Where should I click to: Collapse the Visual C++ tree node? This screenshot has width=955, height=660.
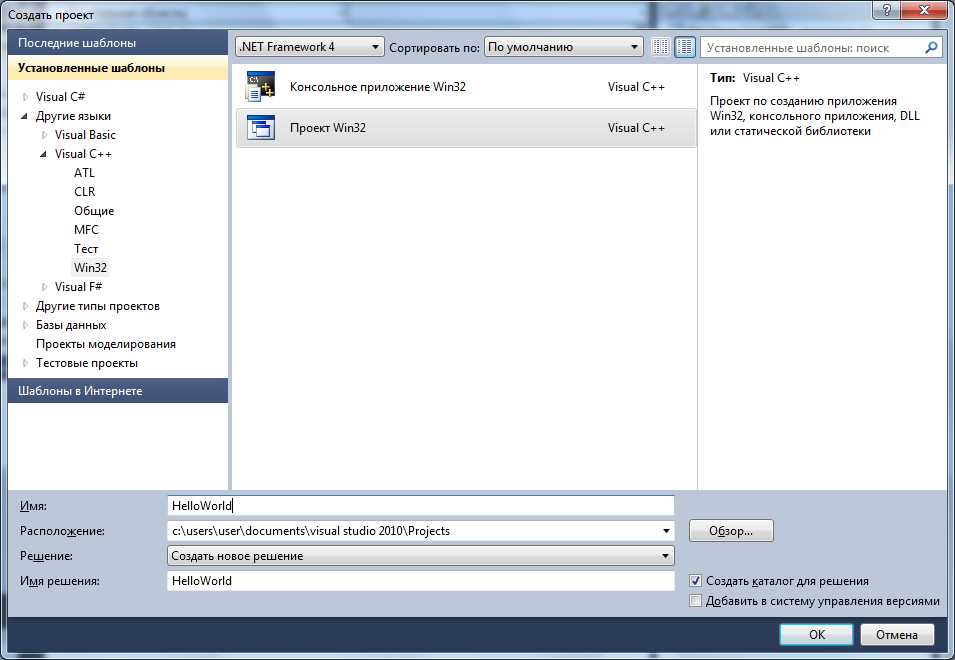[44, 154]
